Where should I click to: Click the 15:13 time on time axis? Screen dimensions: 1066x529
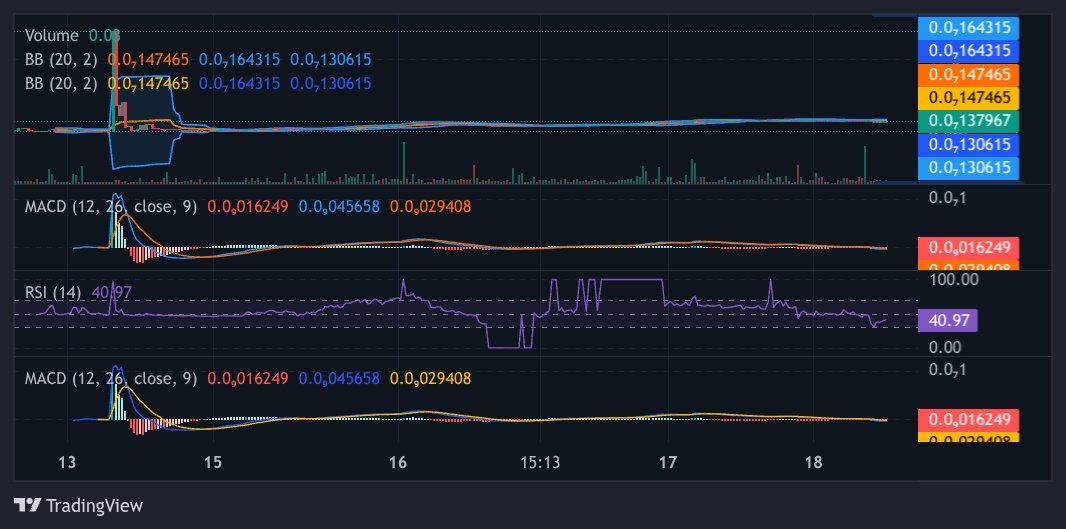(x=540, y=462)
